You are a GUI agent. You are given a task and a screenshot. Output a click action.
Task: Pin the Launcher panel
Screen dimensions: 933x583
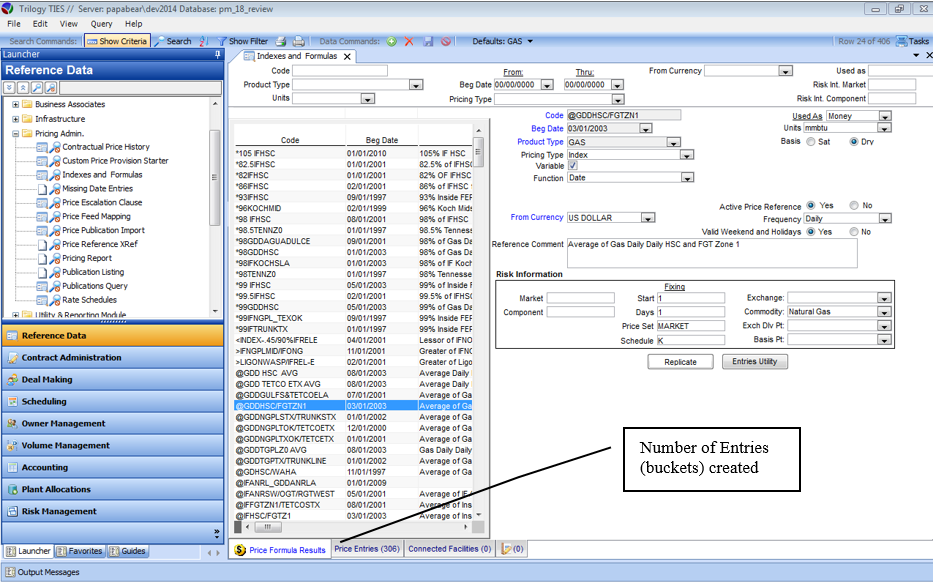(218, 55)
